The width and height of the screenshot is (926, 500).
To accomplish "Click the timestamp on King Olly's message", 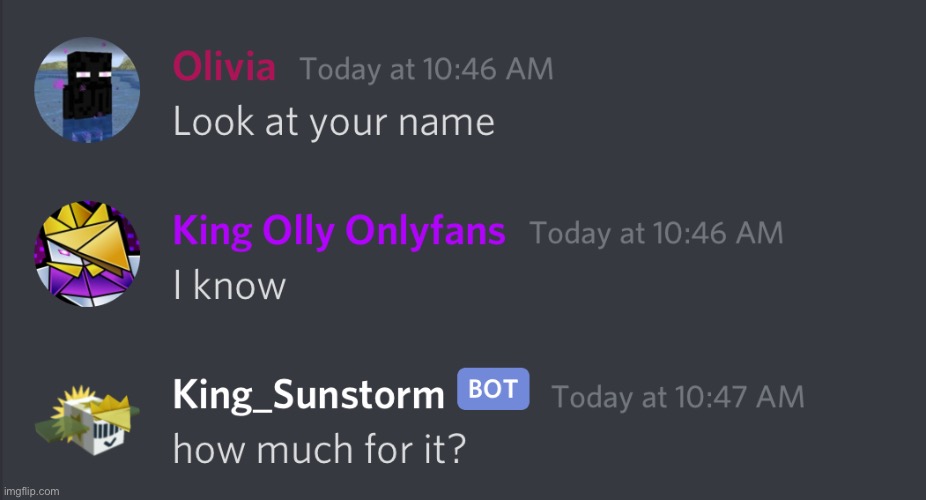I will pyautogui.click(x=657, y=233).
